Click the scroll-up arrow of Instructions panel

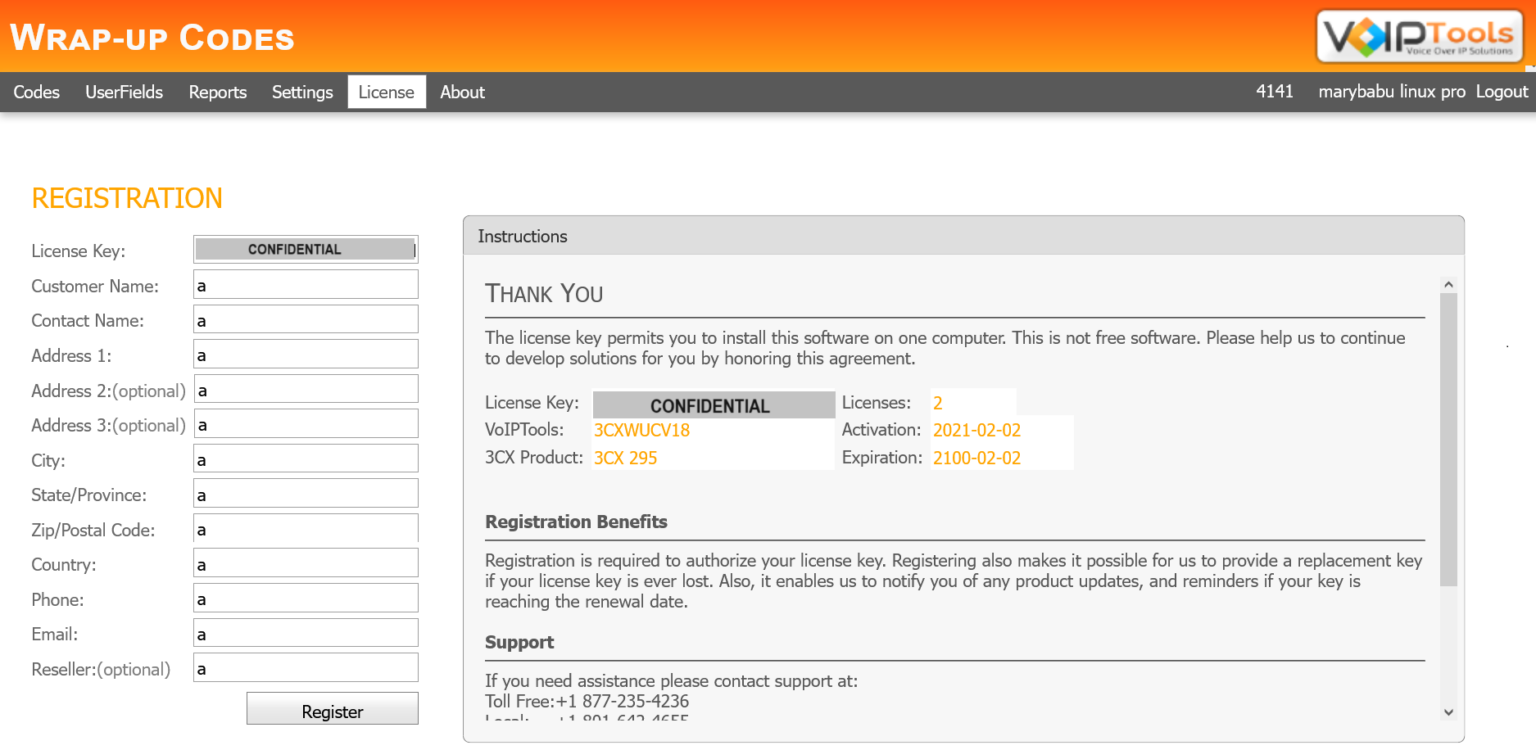[x=1448, y=282]
